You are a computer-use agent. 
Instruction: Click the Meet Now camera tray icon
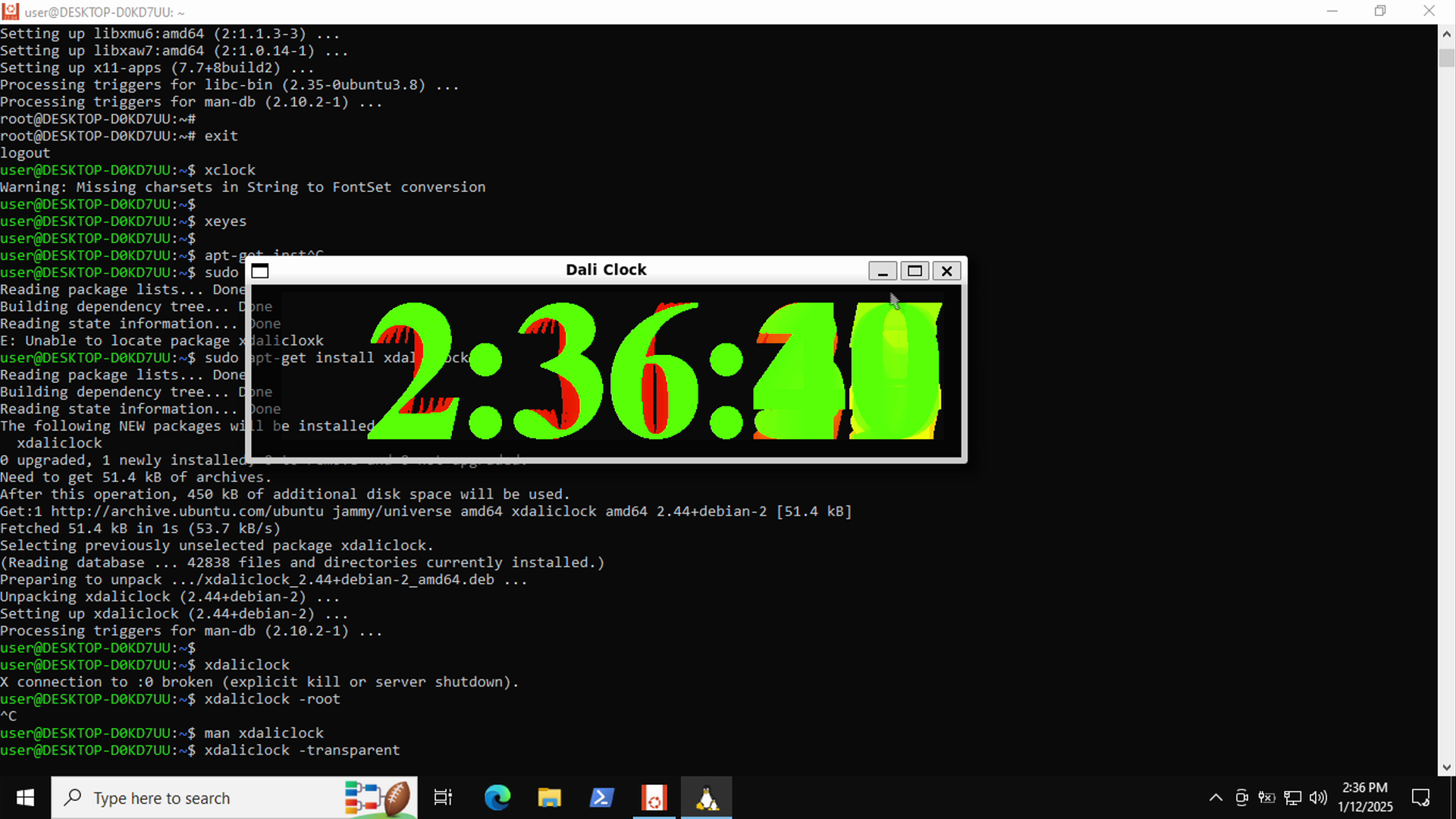point(1241,798)
